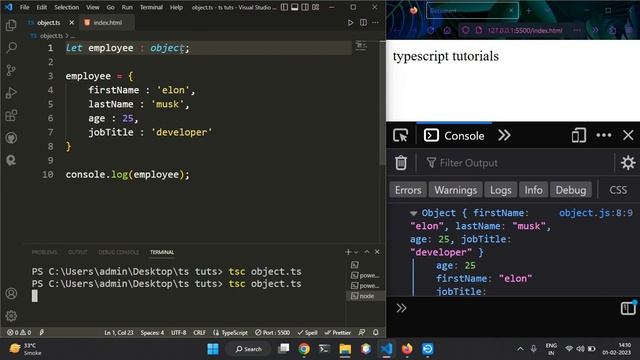Toggle the Logs filter
The image size is (640, 360).
click(500, 190)
